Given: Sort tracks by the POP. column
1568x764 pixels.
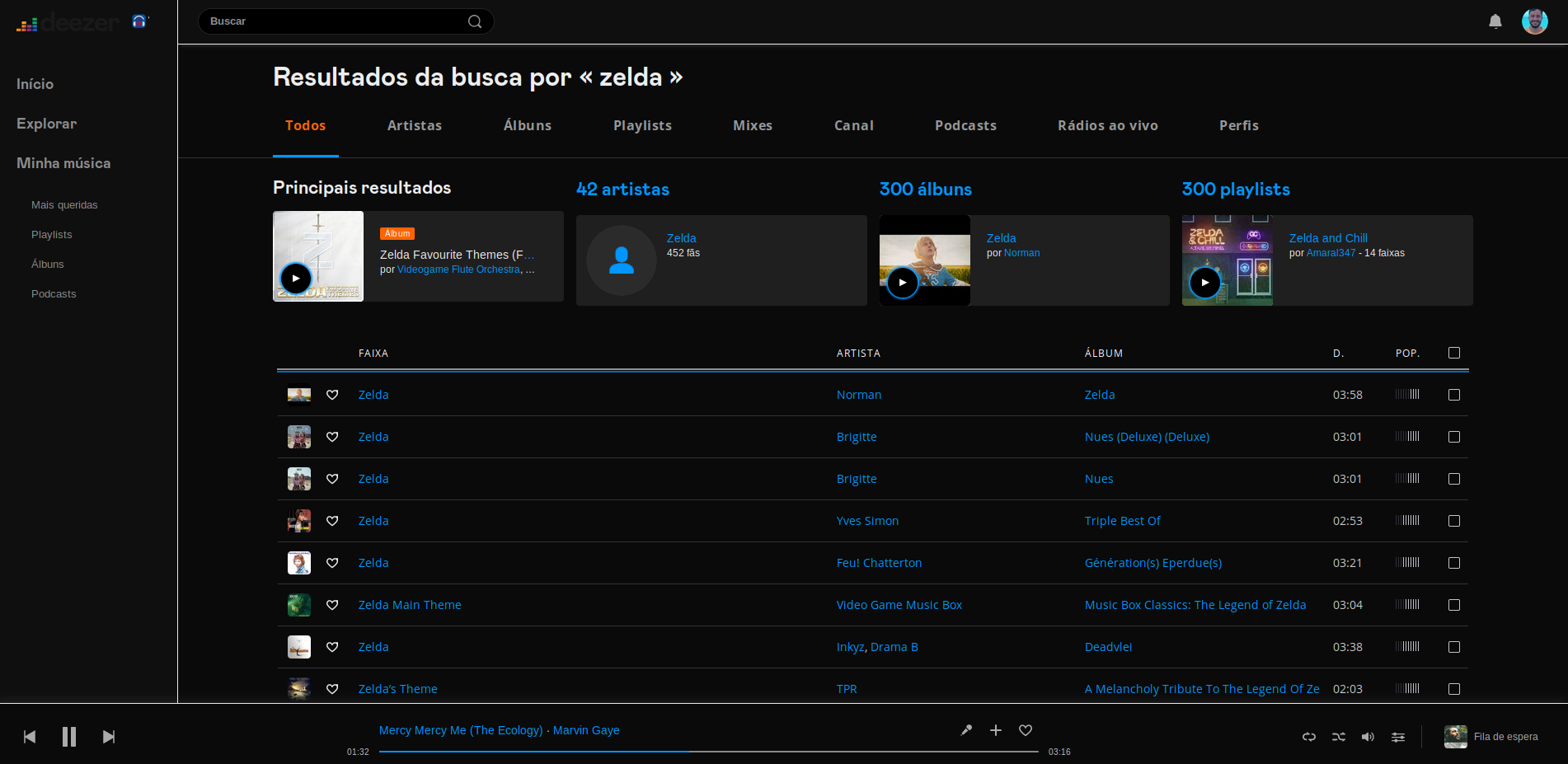Looking at the screenshot, I should (1407, 353).
